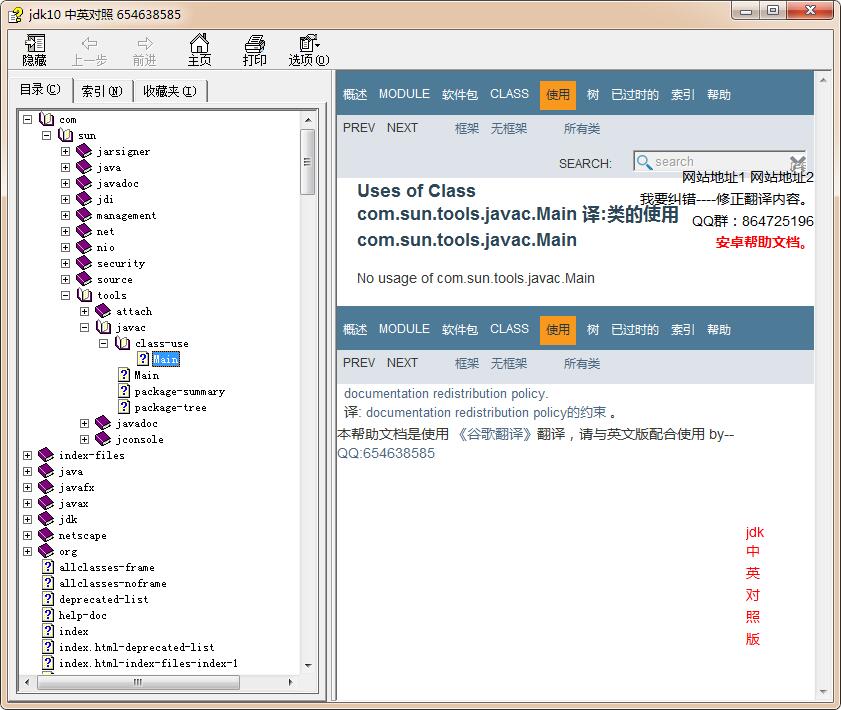
Task: Open the 安卓帮助文档 red link
Action: click(x=762, y=242)
